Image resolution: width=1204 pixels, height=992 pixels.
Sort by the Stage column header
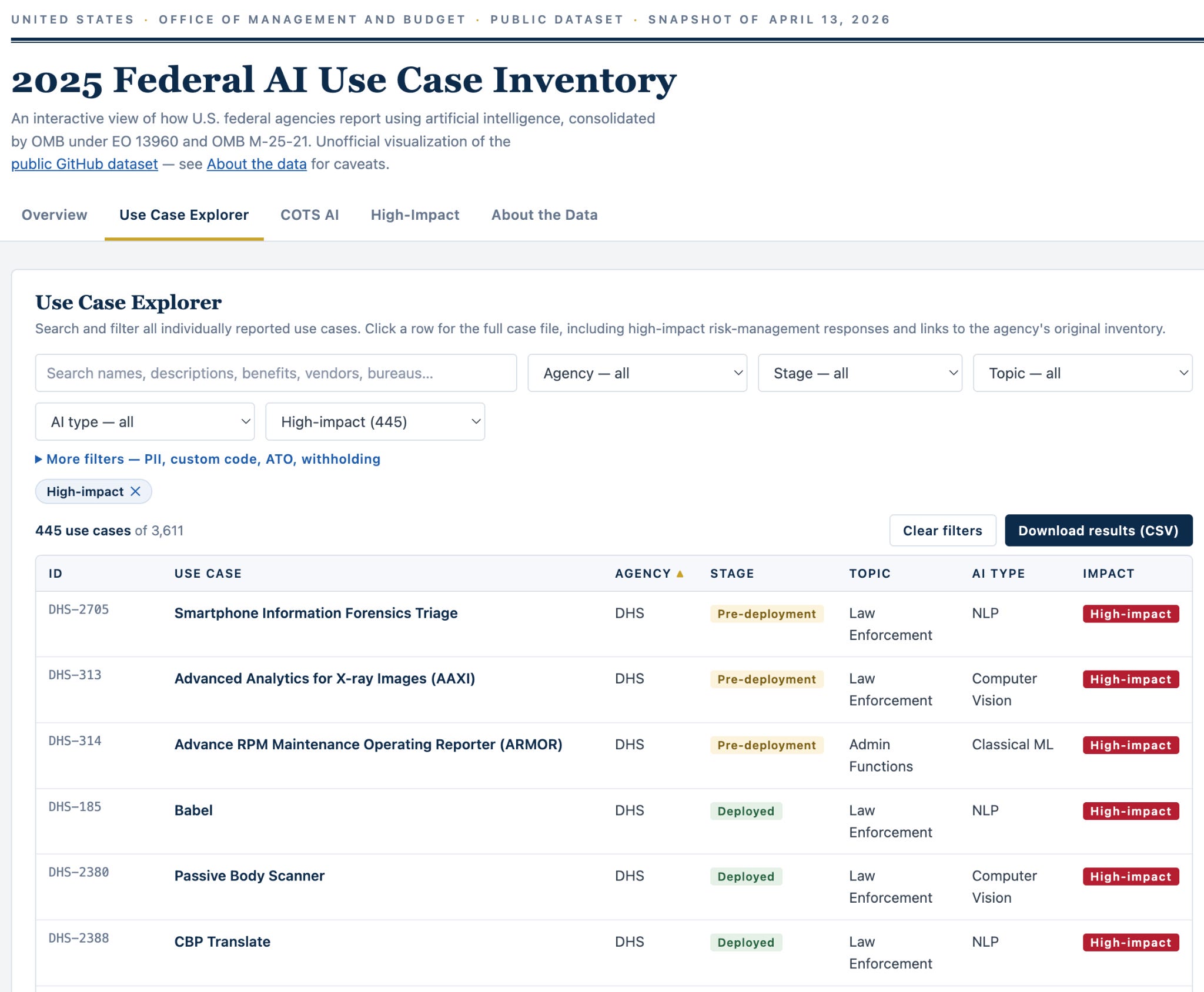click(x=732, y=574)
